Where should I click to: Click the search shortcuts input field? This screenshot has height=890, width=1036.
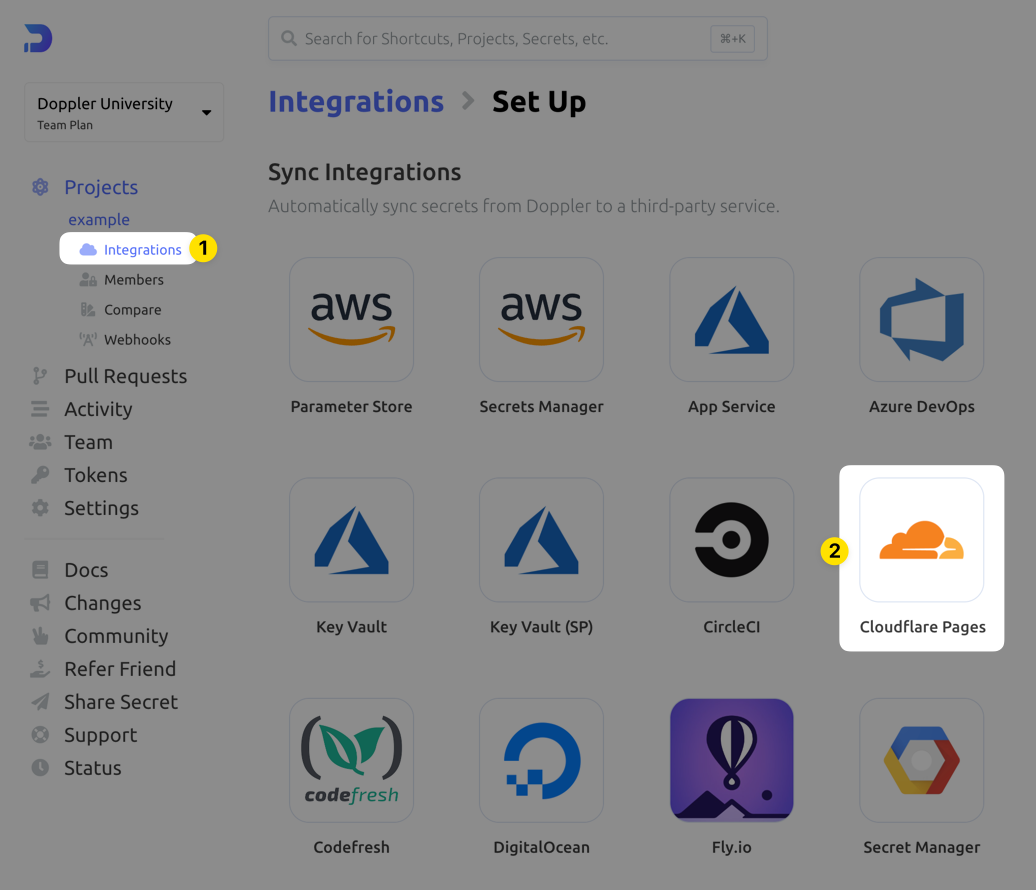click(x=517, y=38)
